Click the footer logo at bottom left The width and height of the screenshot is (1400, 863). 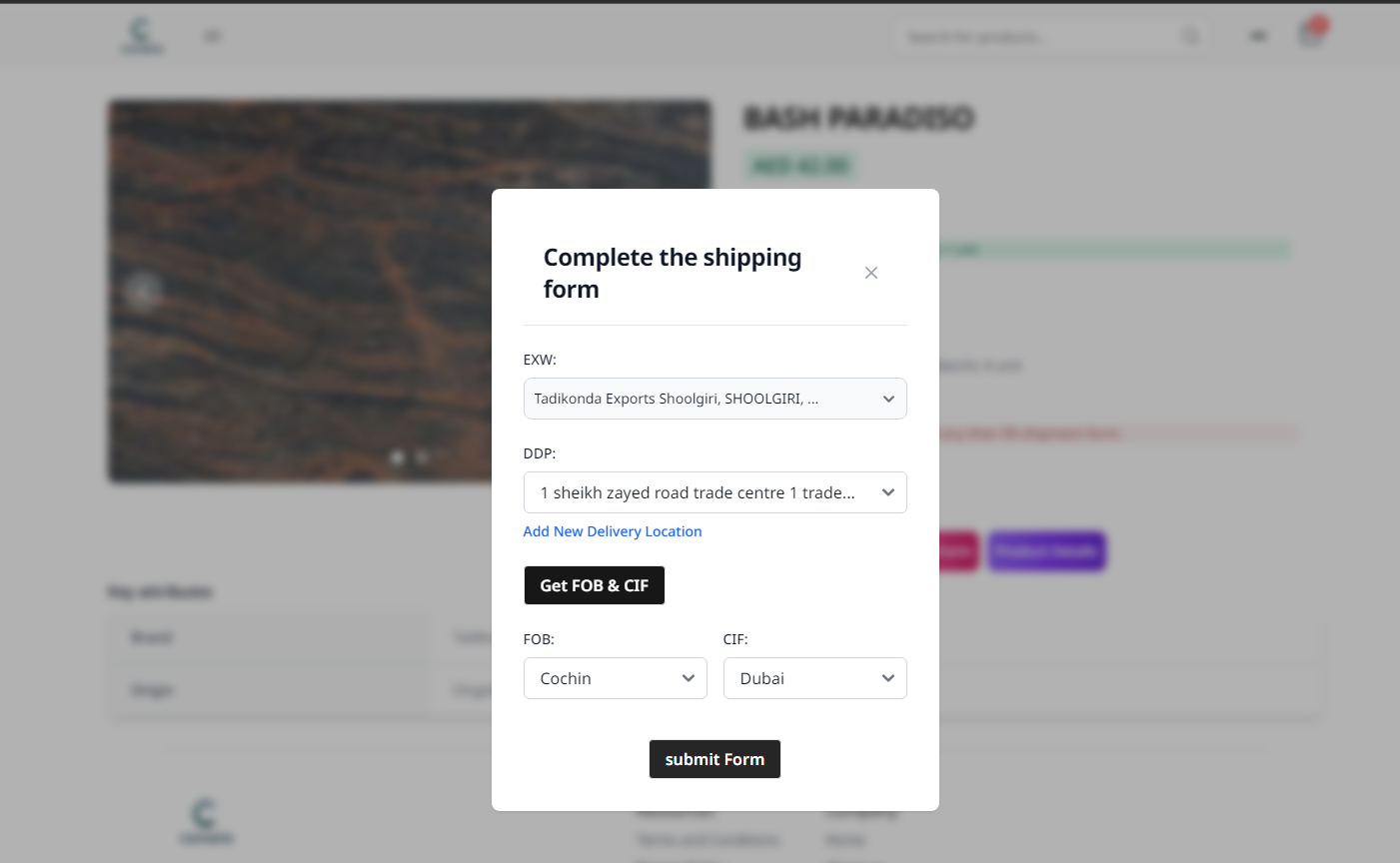click(x=205, y=821)
